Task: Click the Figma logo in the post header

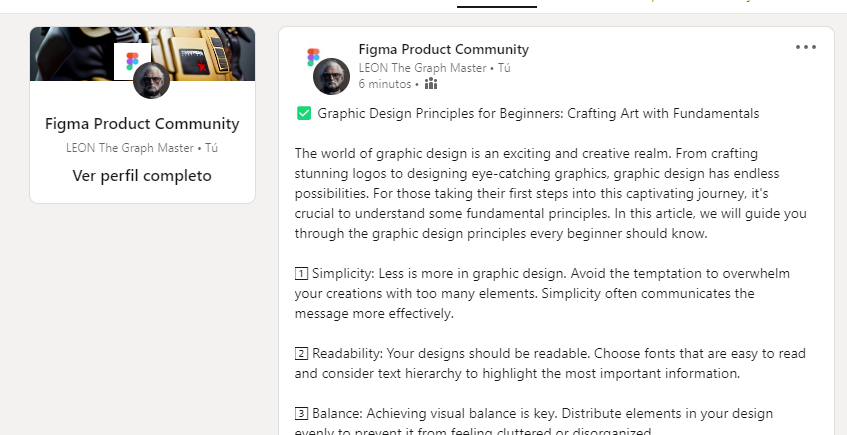Action: click(313, 57)
